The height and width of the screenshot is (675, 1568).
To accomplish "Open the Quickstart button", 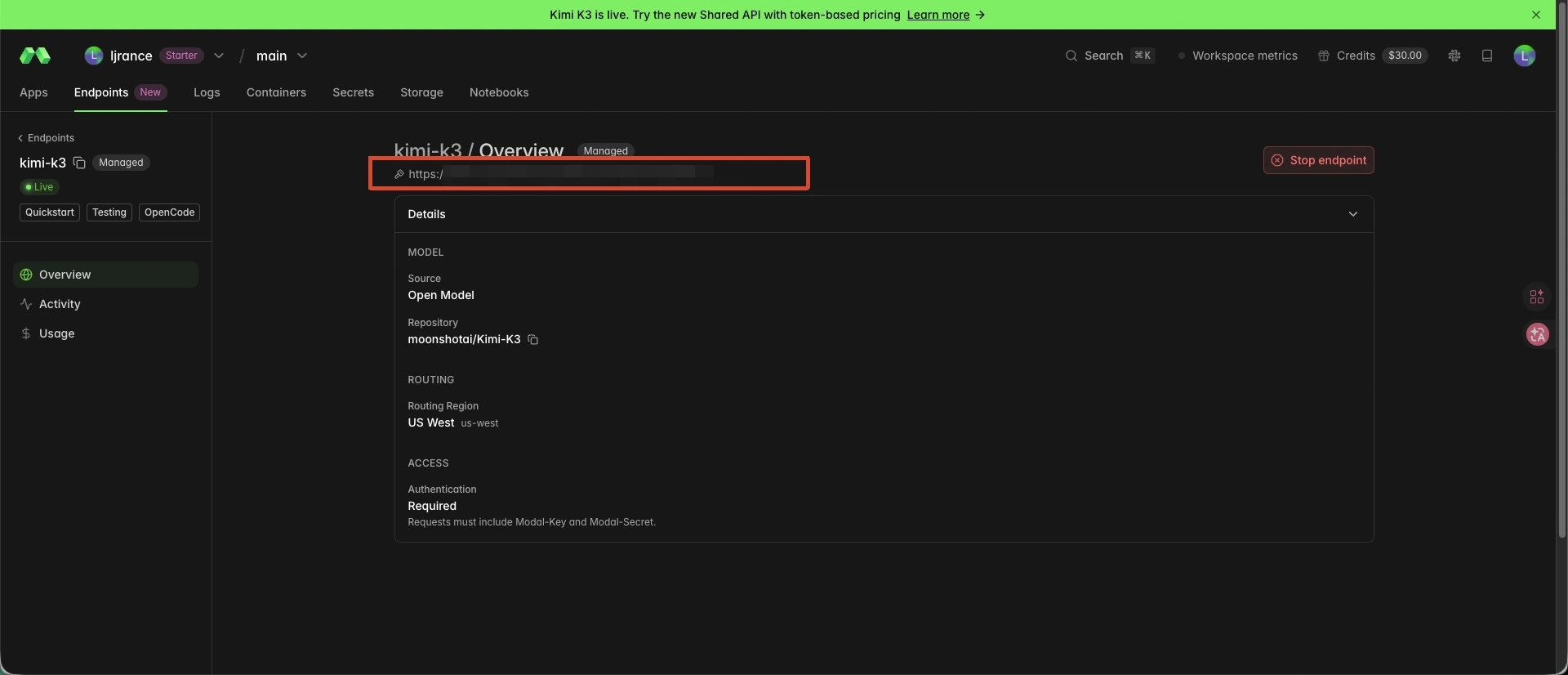I will (x=50, y=212).
